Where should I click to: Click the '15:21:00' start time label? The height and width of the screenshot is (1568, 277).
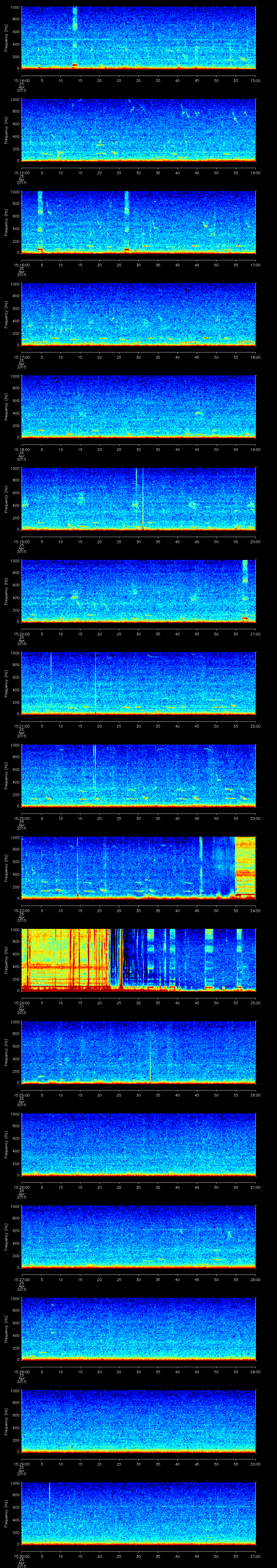[x=21, y=726]
